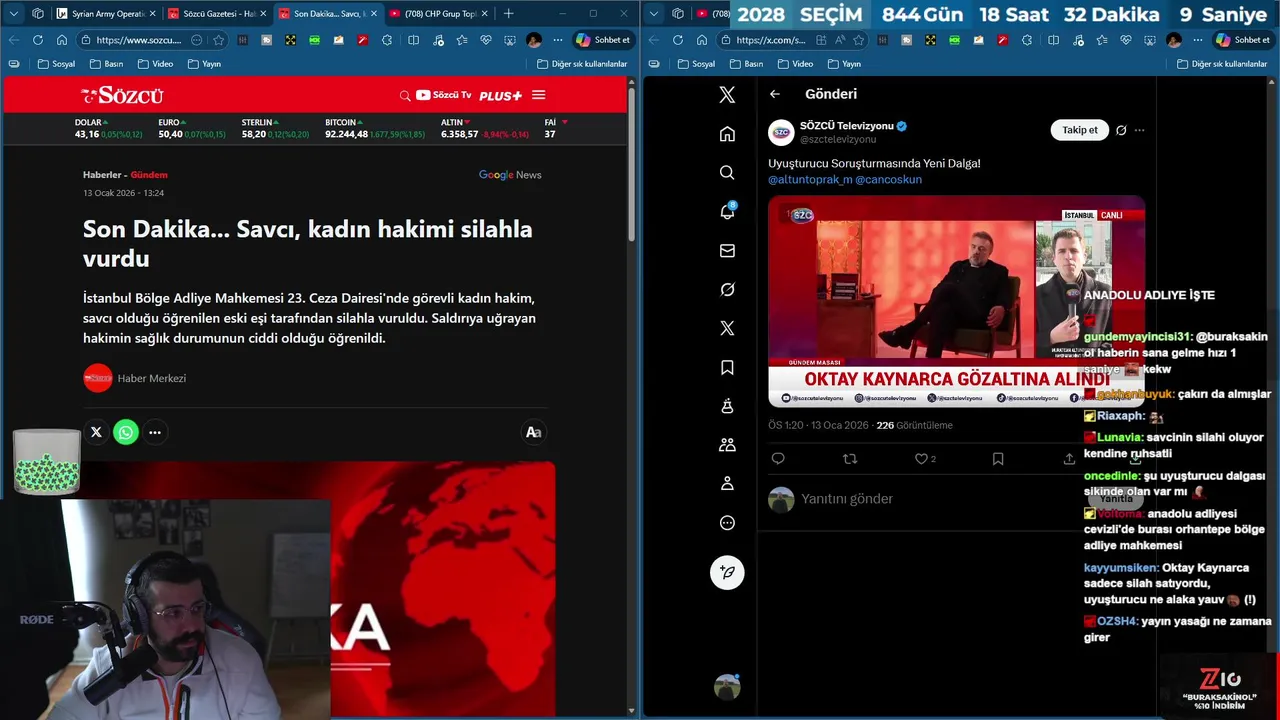Click the Gündem category link
This screenshot has width=1280, height=720.
[x=149, y=175]
